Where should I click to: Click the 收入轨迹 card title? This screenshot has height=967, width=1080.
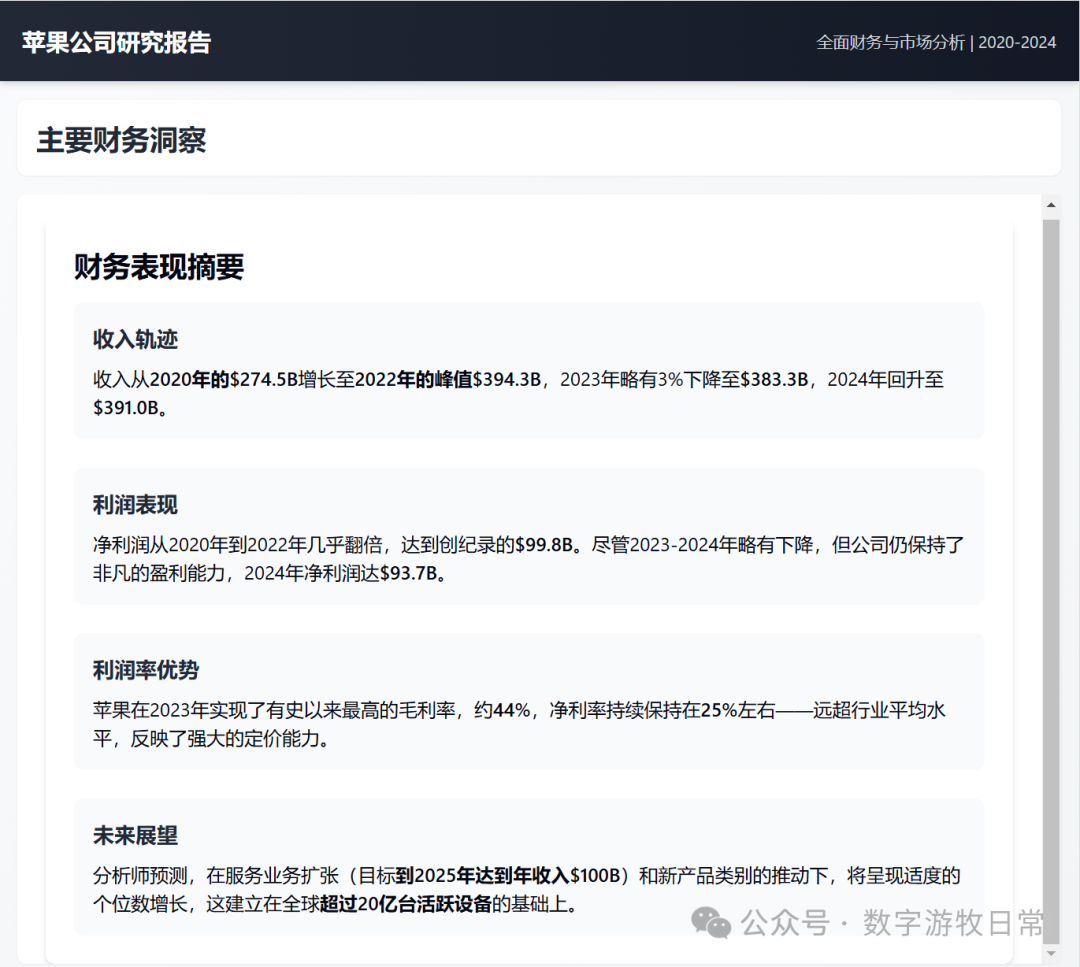pos(136,339)
